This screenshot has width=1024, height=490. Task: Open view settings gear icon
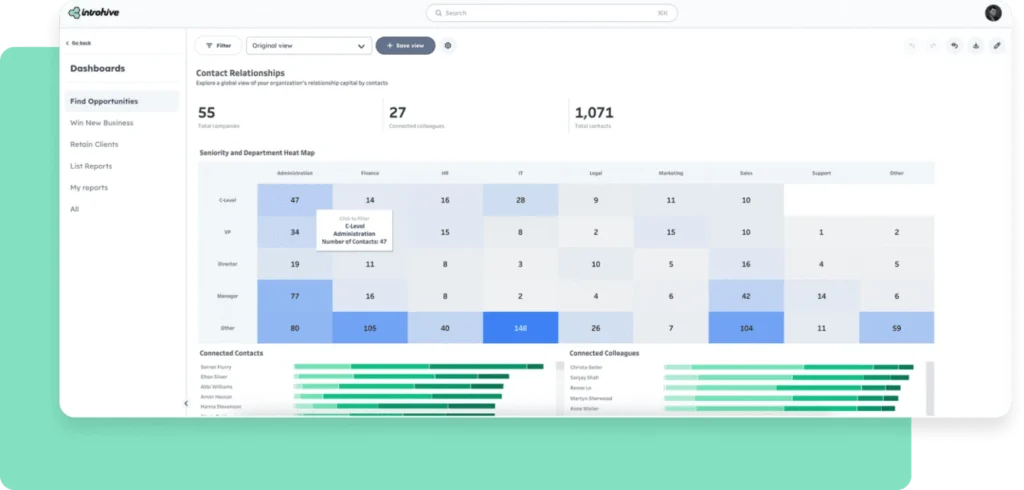click(447, 46)
